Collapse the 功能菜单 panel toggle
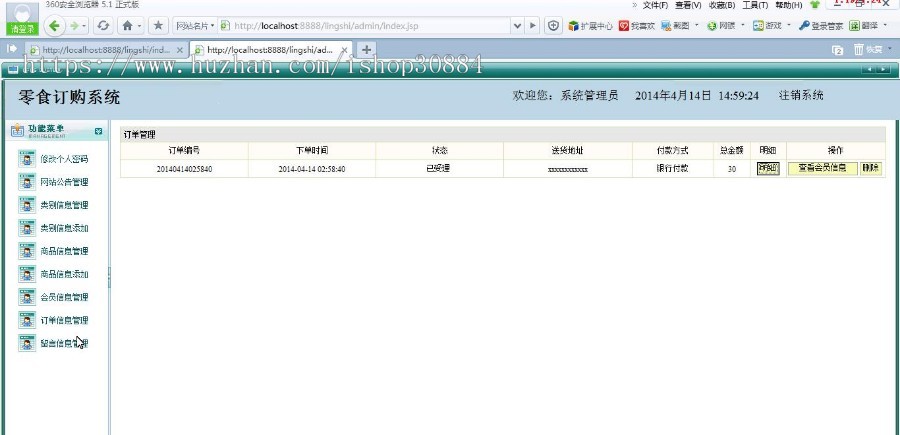The height and width of the screenshot is (435, 900). (x=99, y=131)
